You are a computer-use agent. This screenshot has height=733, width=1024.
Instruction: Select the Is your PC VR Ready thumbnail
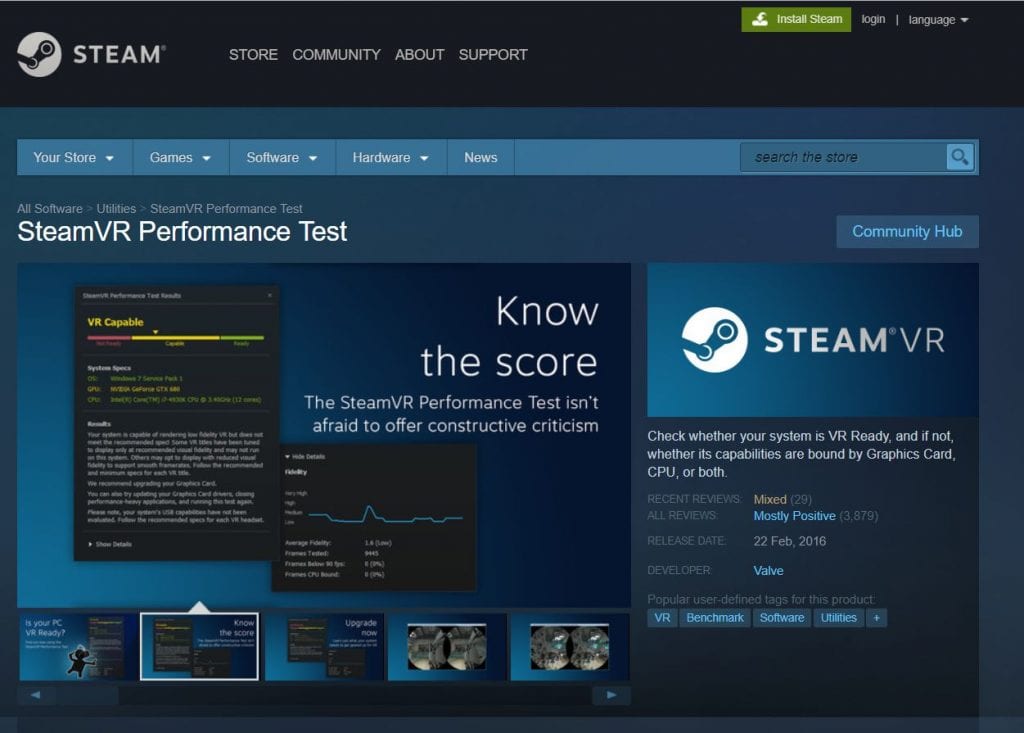[x=76, y=647]
